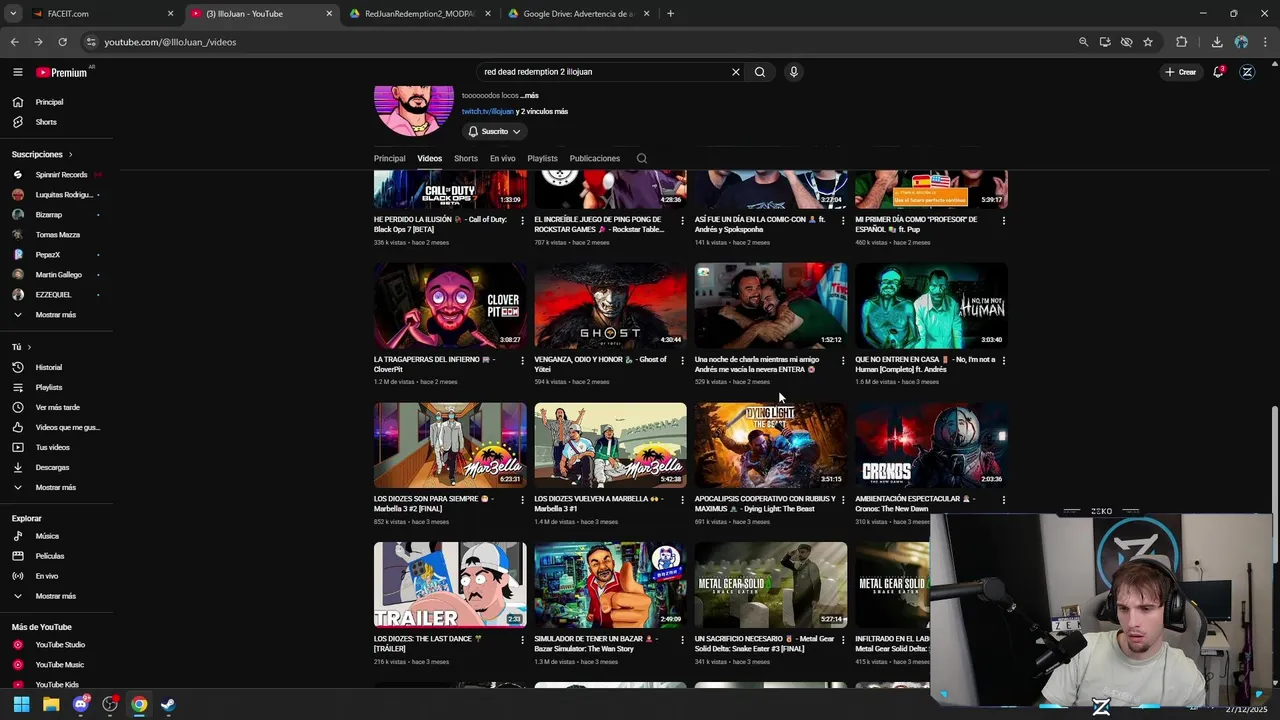Image resolution: width=1280 pixels, height=720 pixels.
Task: Open options menu for Ghost of Yōtei video
Action: coord(683,360)
